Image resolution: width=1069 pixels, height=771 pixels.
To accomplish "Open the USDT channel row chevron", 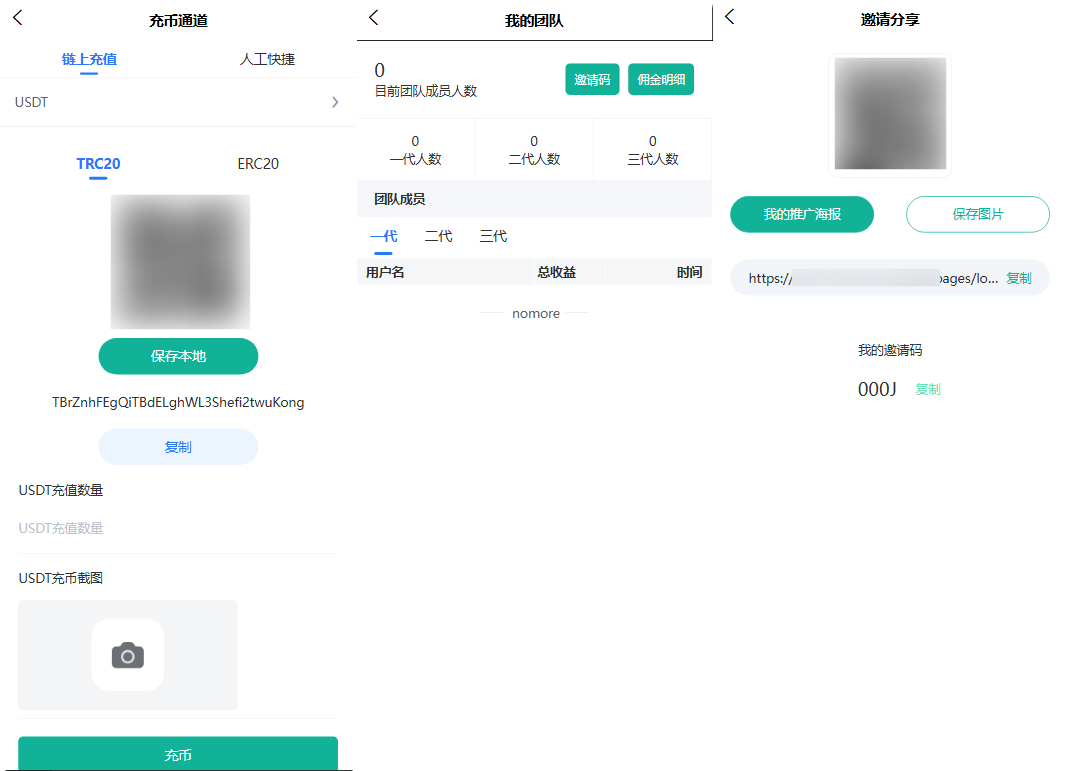I will point(336,102).
